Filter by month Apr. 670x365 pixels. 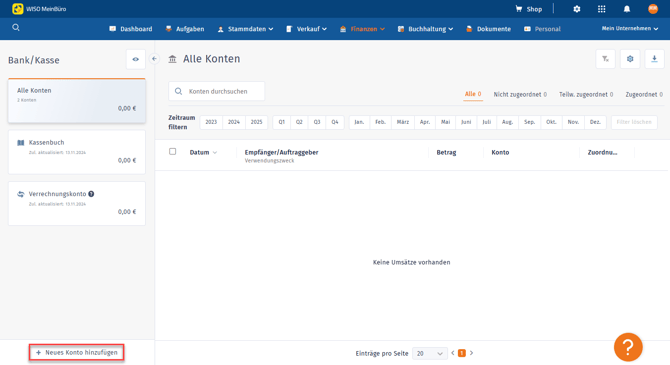click(x=425, y=122)
